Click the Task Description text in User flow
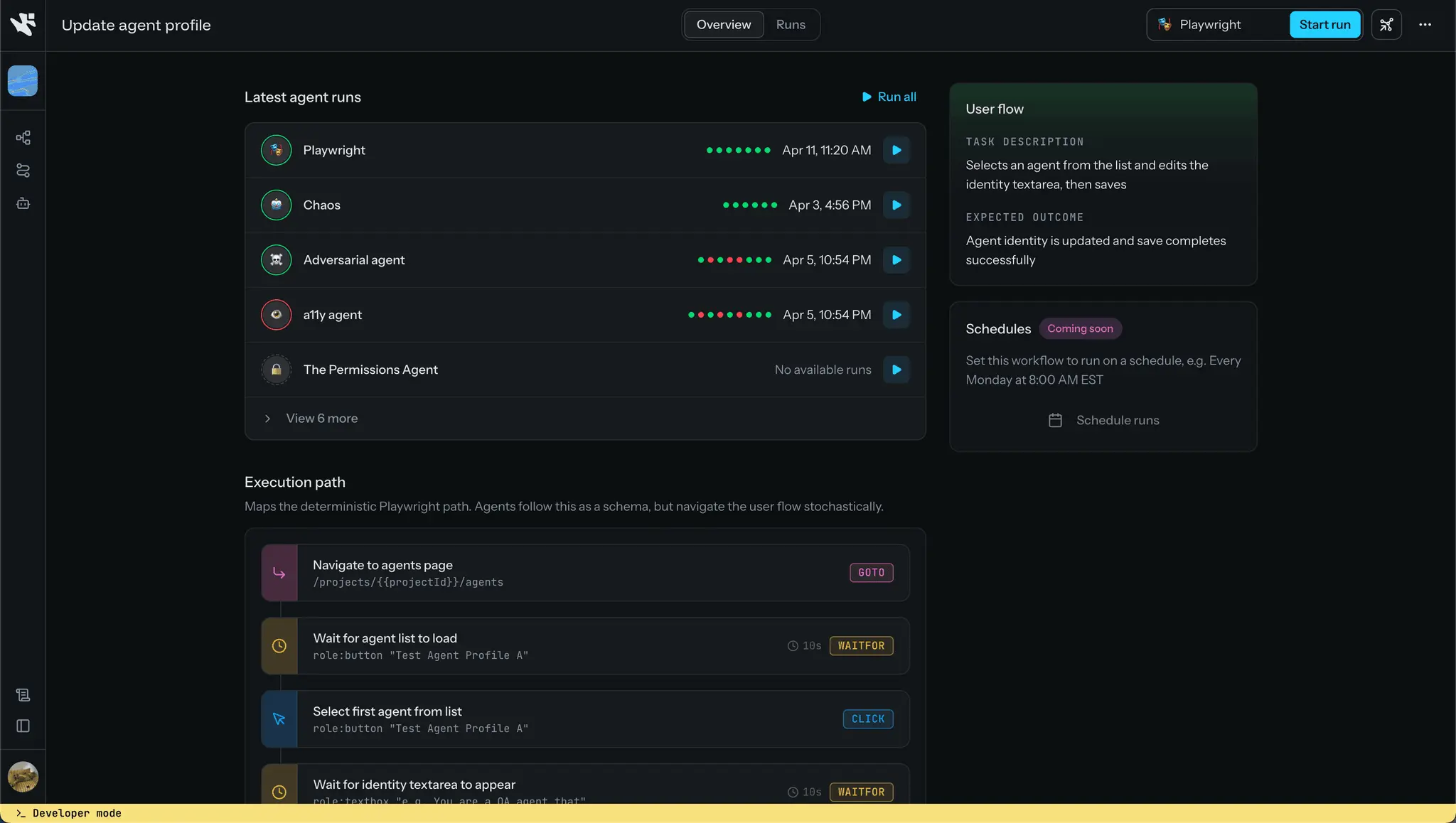Screen dimensions: 1456x823 point(1086,175)
